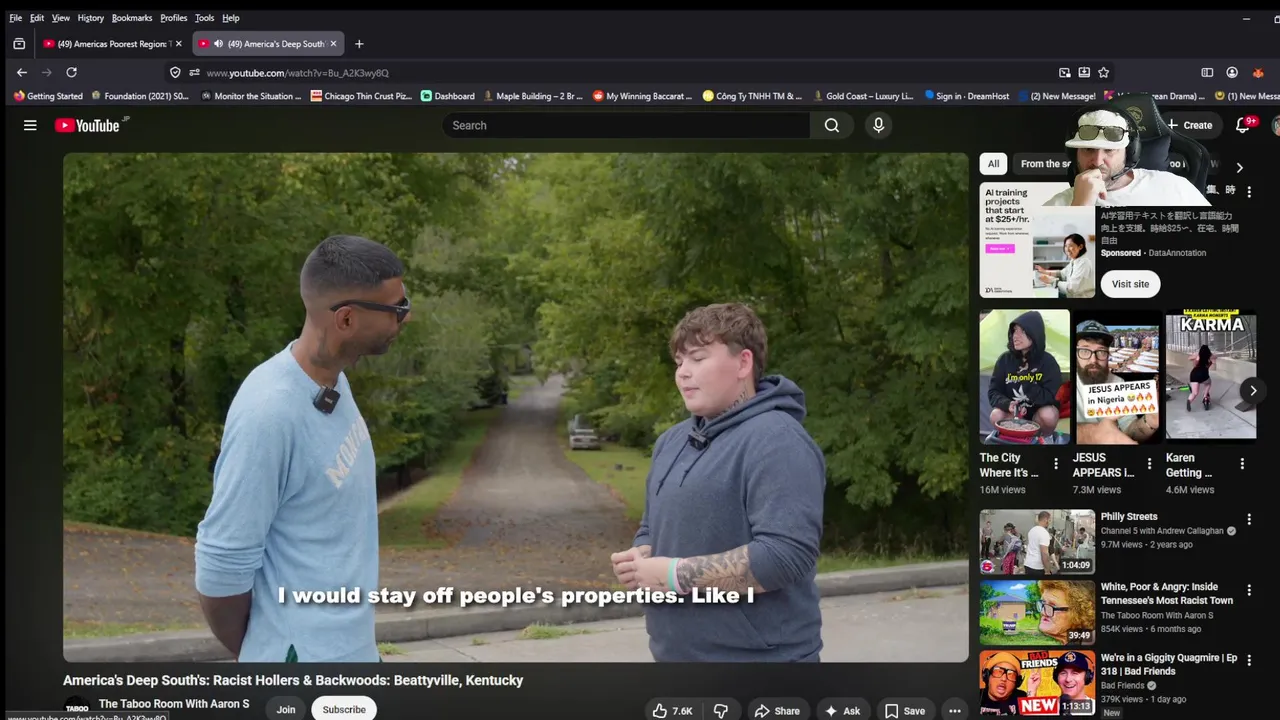Select the All filter chip
Image resolution: width=1280 pixels, height=720 pixels.
(x=993, y=164)
